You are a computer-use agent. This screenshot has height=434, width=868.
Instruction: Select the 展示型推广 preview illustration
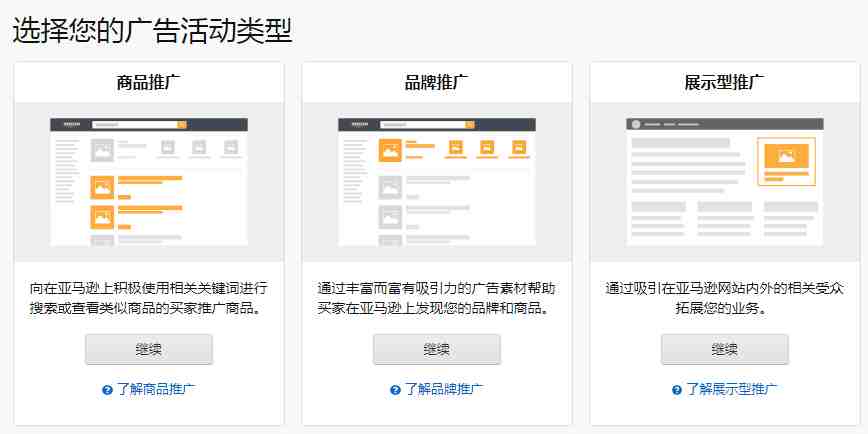pyautogui.click(x=725, y=182)
